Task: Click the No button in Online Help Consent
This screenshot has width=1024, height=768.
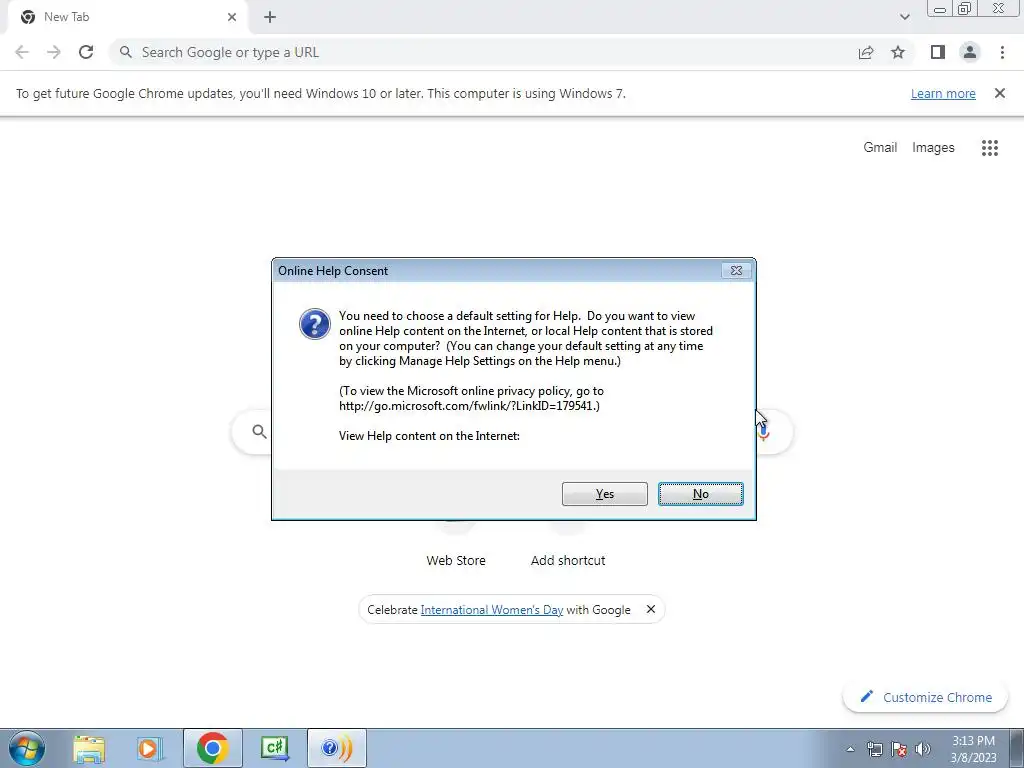Action: tap(700, 494)
